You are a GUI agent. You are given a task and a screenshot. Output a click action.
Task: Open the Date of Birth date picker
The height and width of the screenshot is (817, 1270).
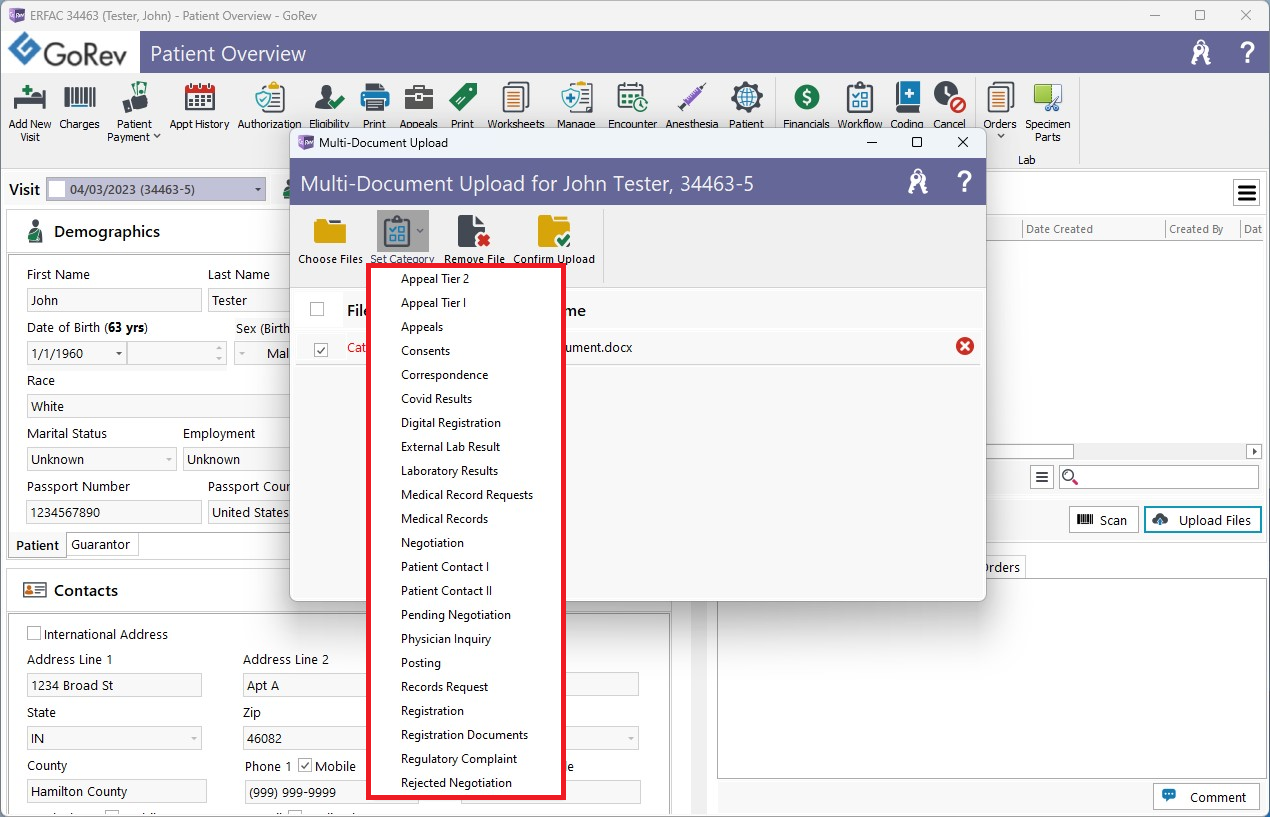[x=119, y=353]
